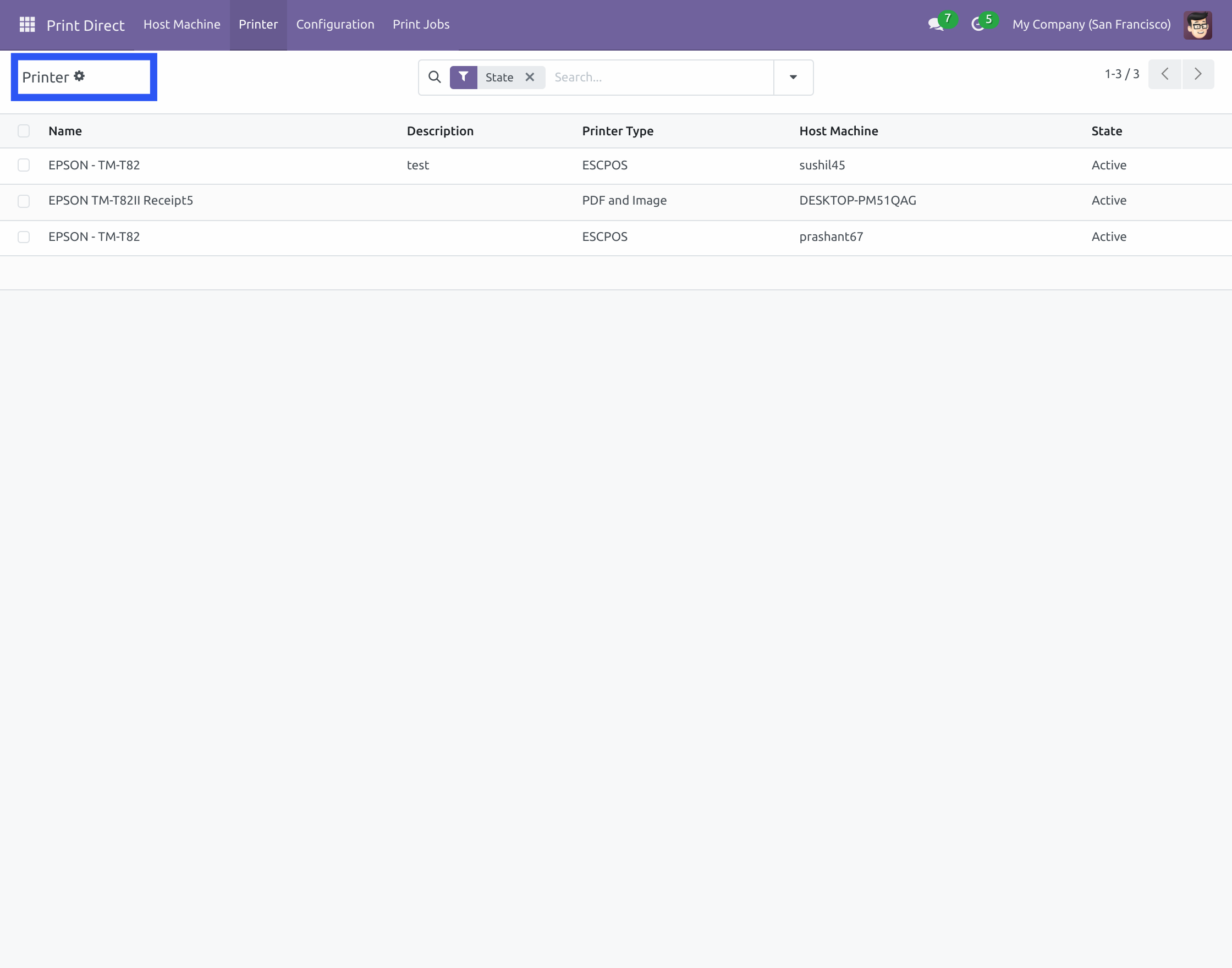Go to next page with right arrow
Screen dimensions: 1232x968
pyautogui.click(x=1198, y=74)
